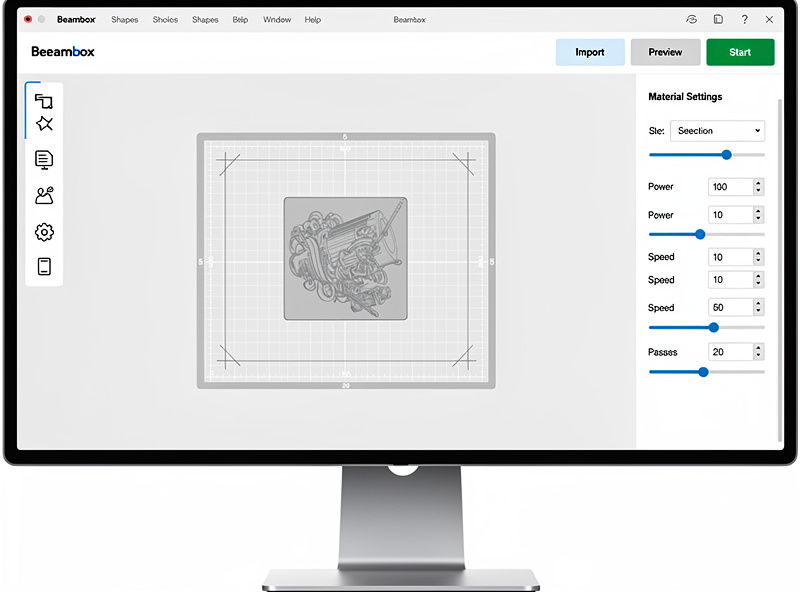
Task: Click the Preview button
Action: [x=665, y=52]
